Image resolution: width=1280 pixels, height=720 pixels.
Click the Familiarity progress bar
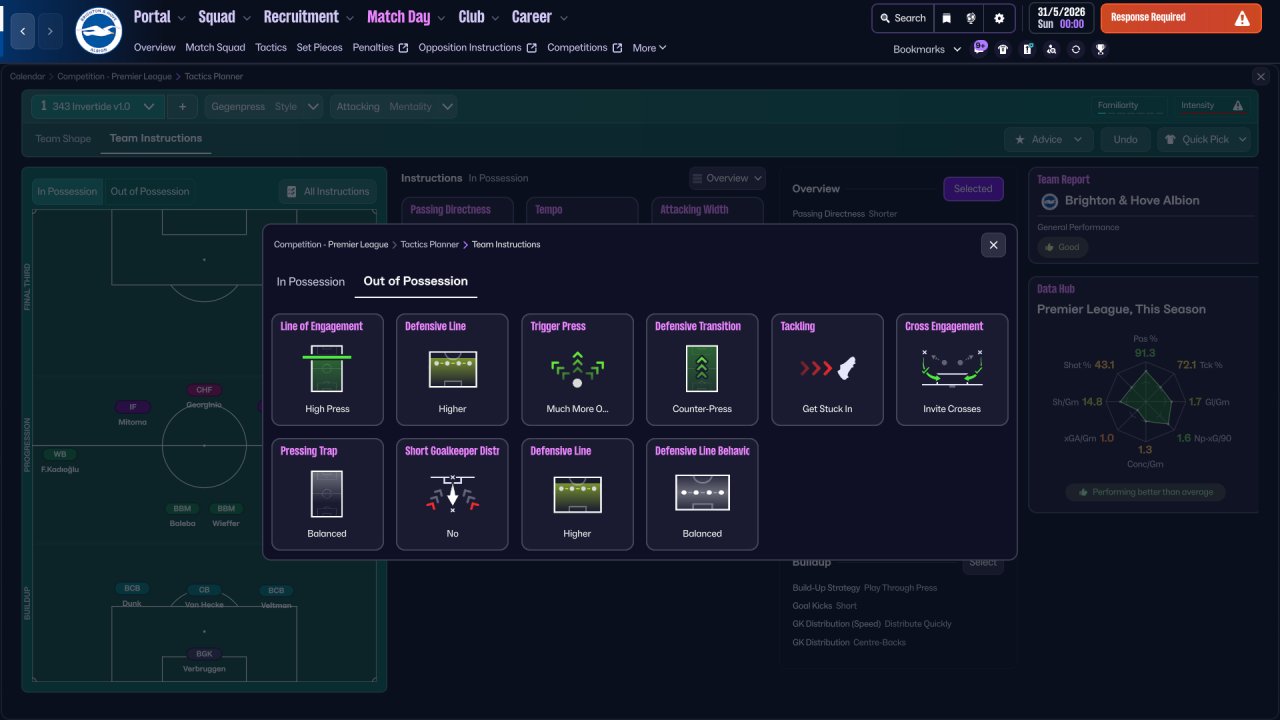tap(1132, 112)
